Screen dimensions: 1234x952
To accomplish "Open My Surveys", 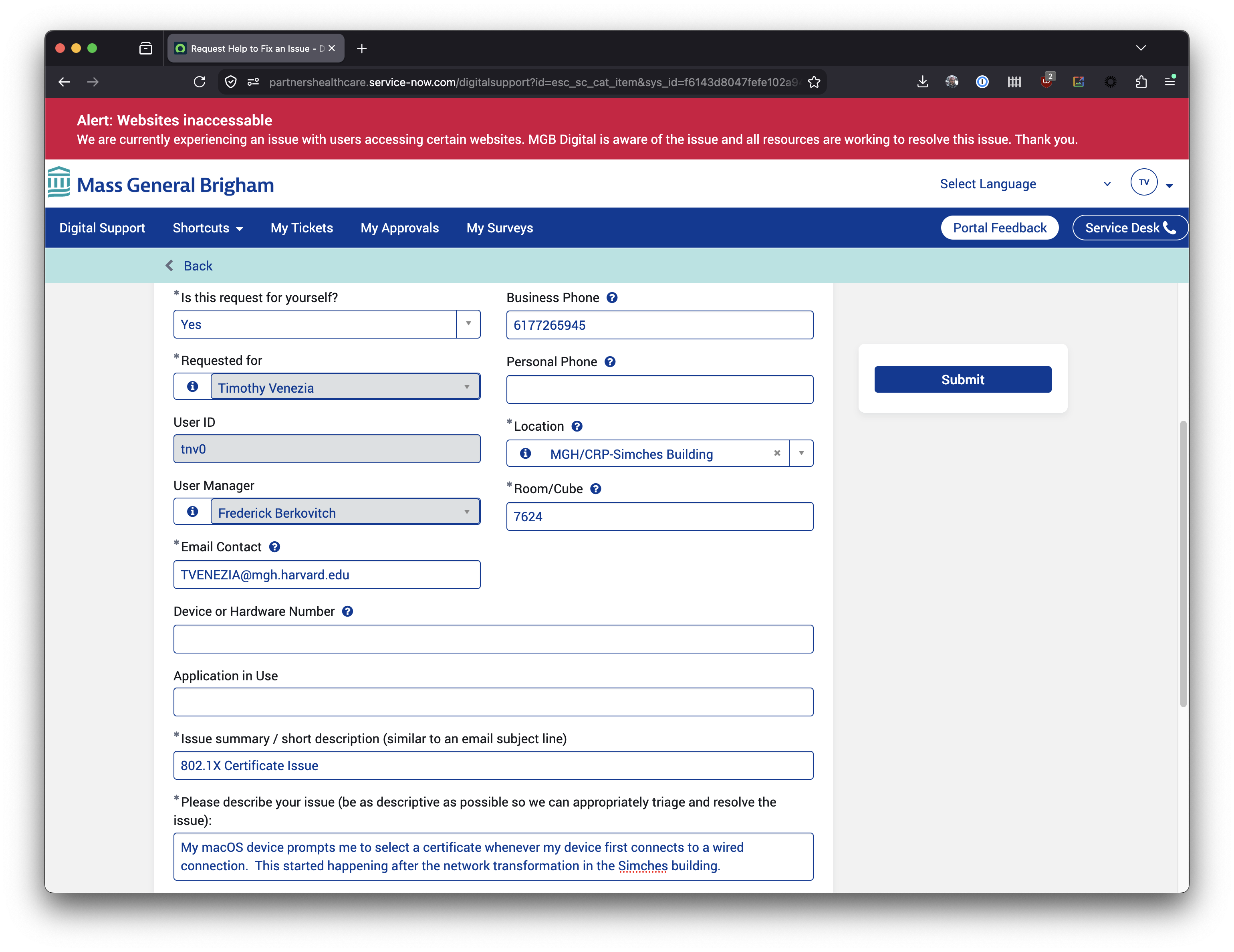I will 500,228.
